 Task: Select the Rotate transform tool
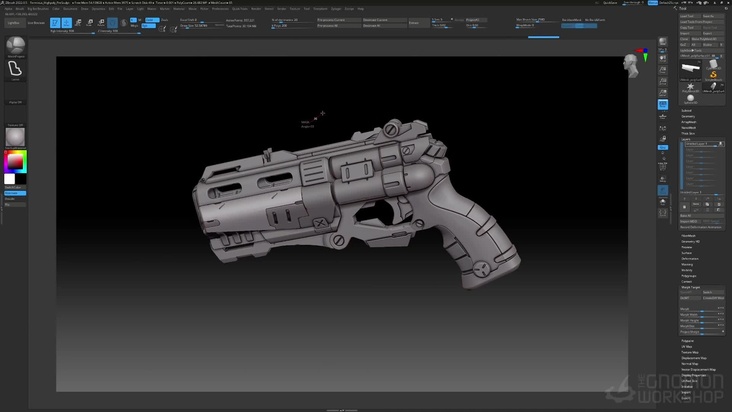click(101, 22)
